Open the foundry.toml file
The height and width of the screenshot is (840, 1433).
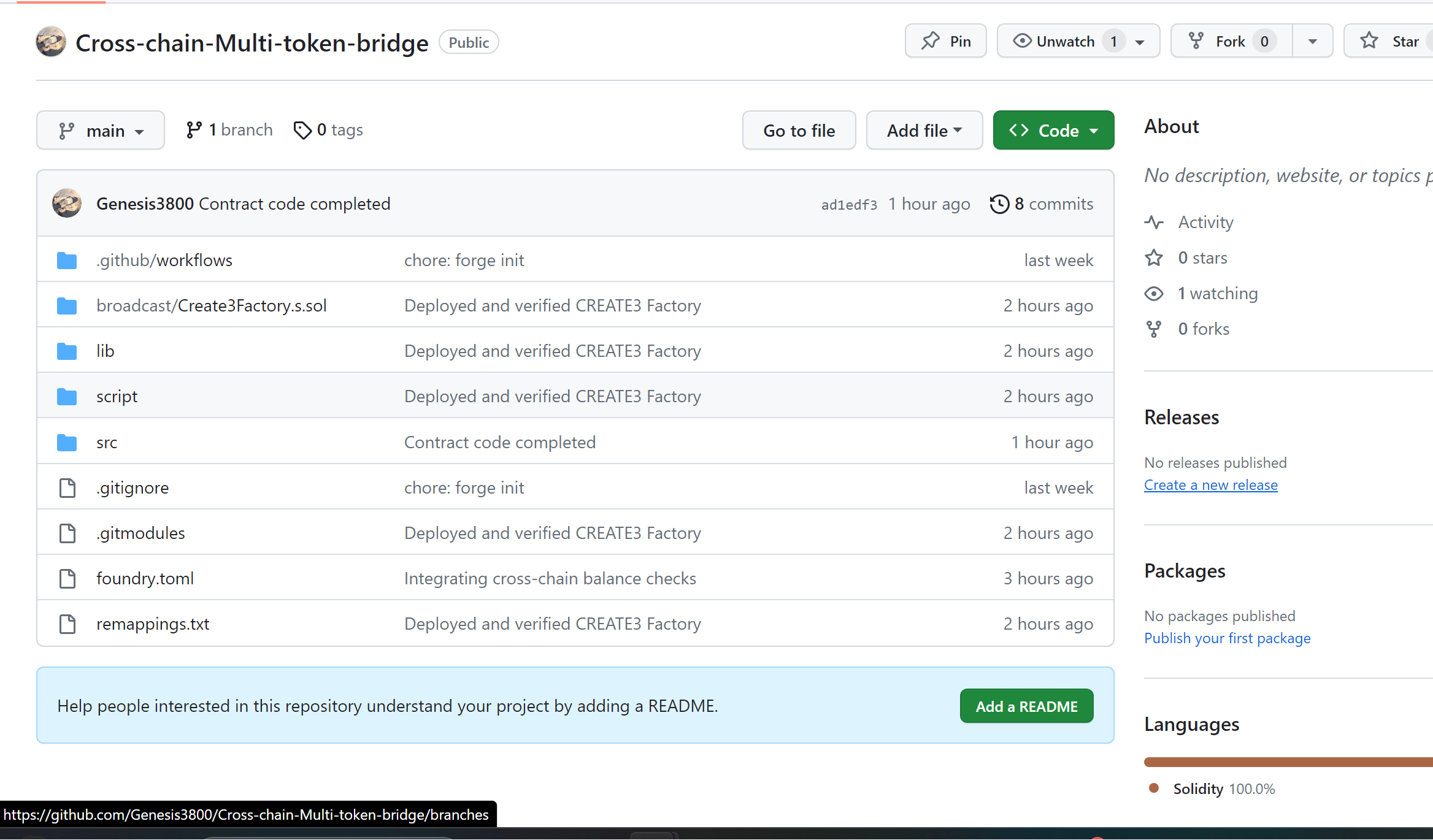(145, 579)
